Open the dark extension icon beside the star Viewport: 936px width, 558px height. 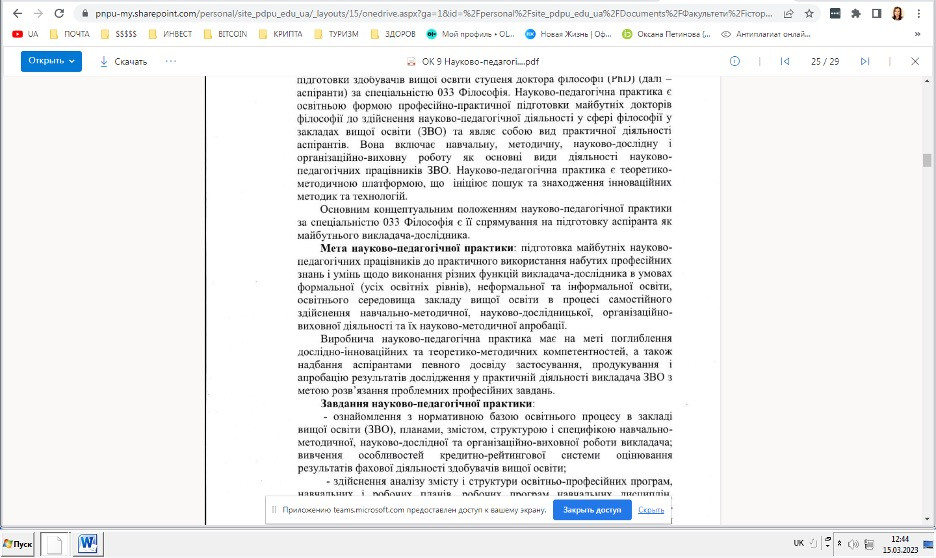(x=835, y=13)
